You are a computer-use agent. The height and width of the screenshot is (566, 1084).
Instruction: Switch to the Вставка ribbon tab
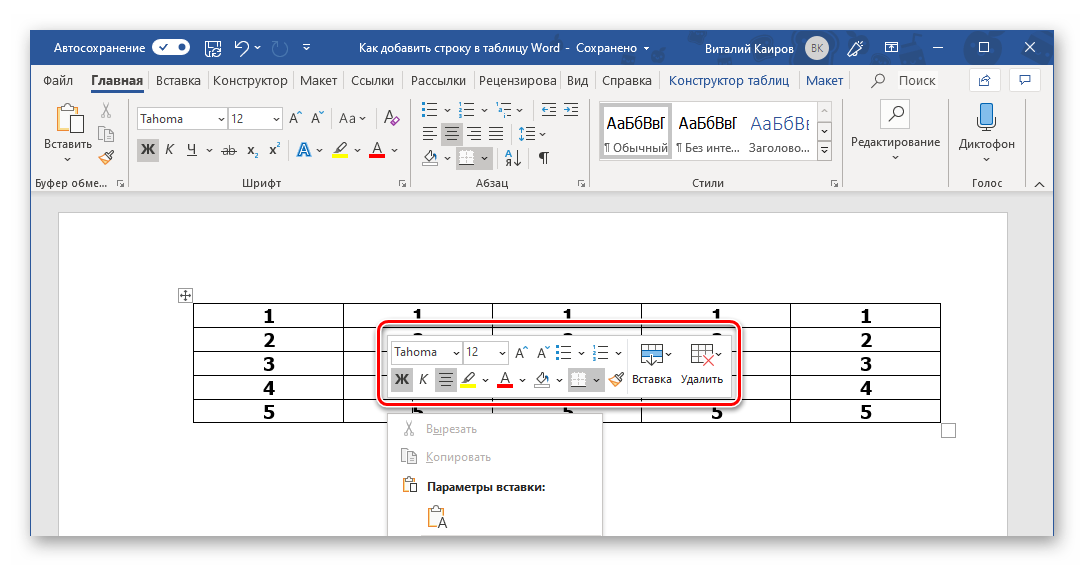click(178, 80)
